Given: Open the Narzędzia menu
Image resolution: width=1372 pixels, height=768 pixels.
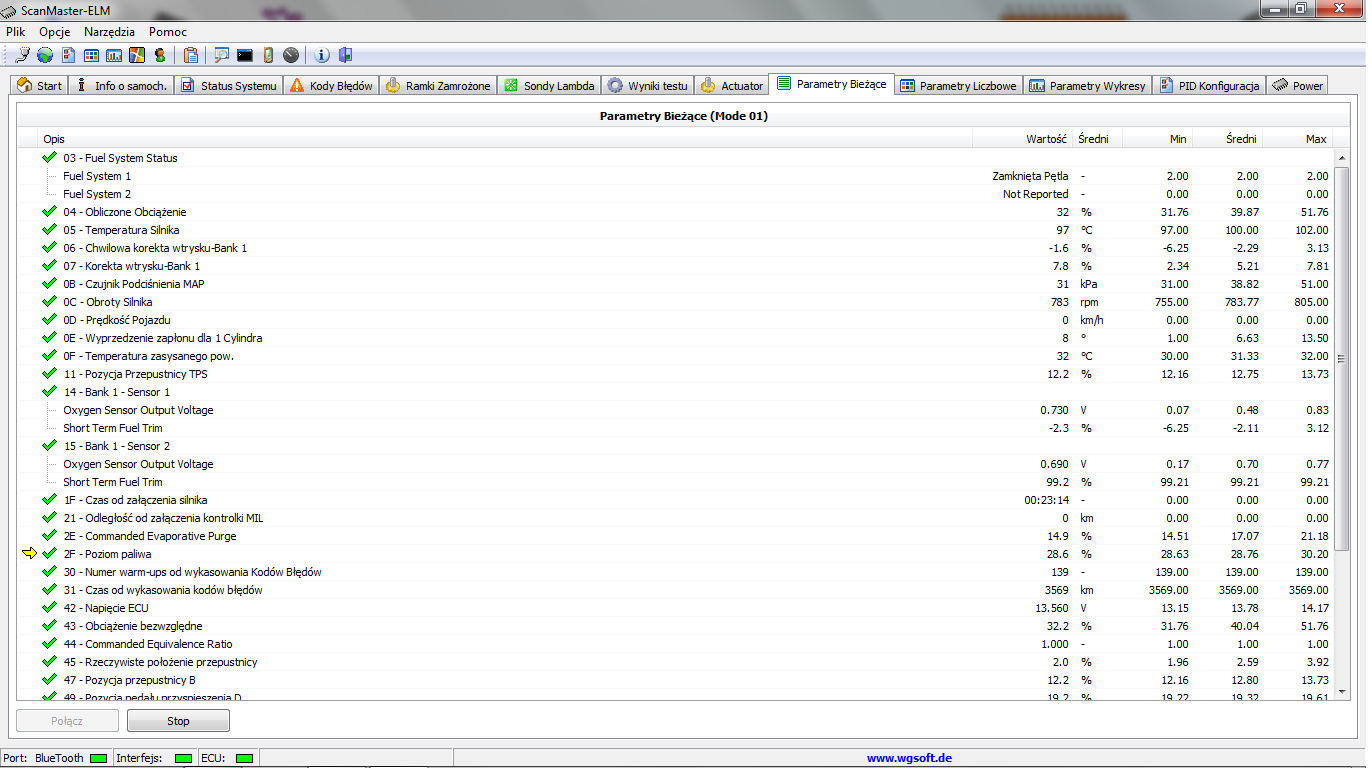Looking at the screenshot, I should pyautogui.click(x=109, y=32).
